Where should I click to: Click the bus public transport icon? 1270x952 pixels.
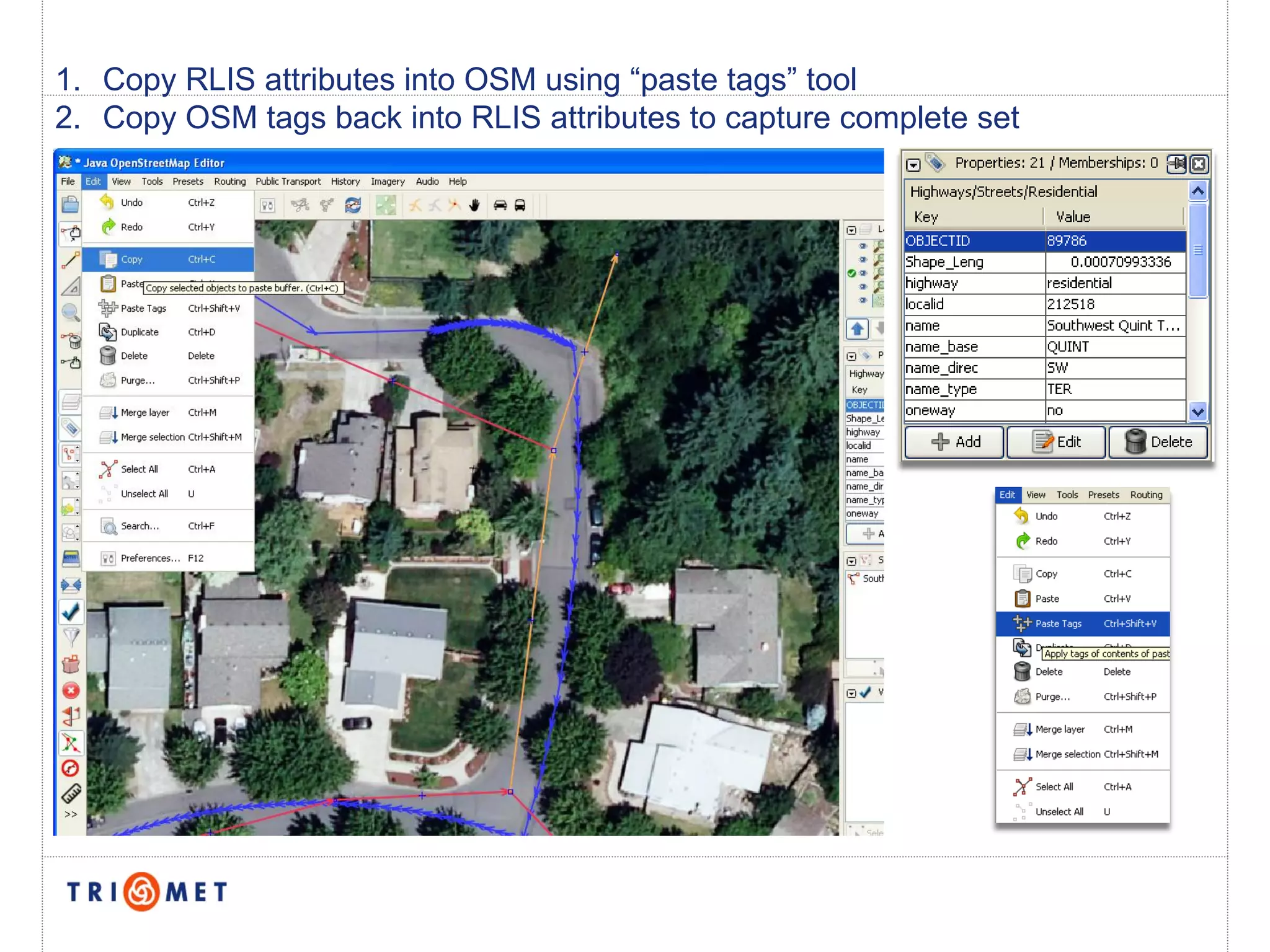click(x=520, y=205)
